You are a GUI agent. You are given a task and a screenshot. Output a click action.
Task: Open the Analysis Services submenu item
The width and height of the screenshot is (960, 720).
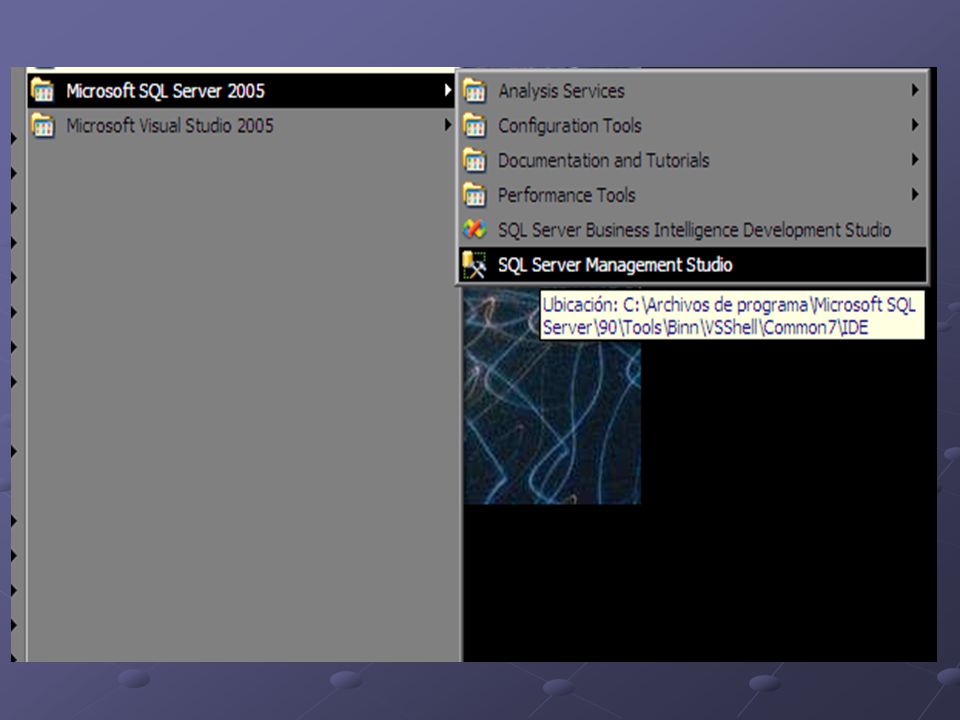point(692,91)
